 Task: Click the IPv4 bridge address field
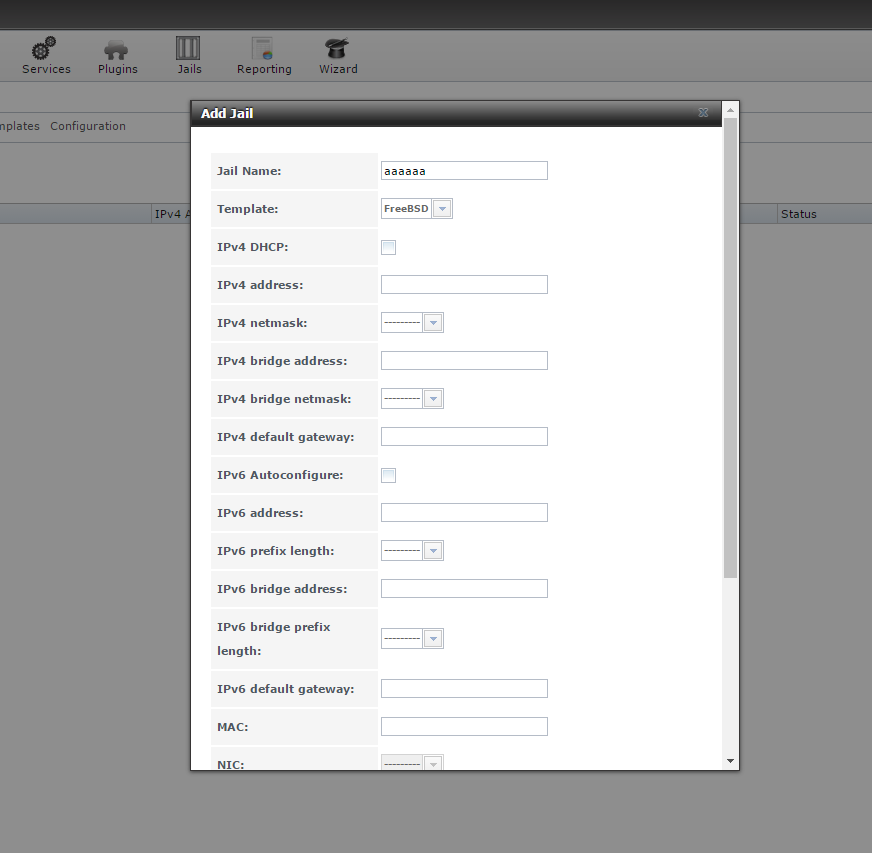[464, 361]
